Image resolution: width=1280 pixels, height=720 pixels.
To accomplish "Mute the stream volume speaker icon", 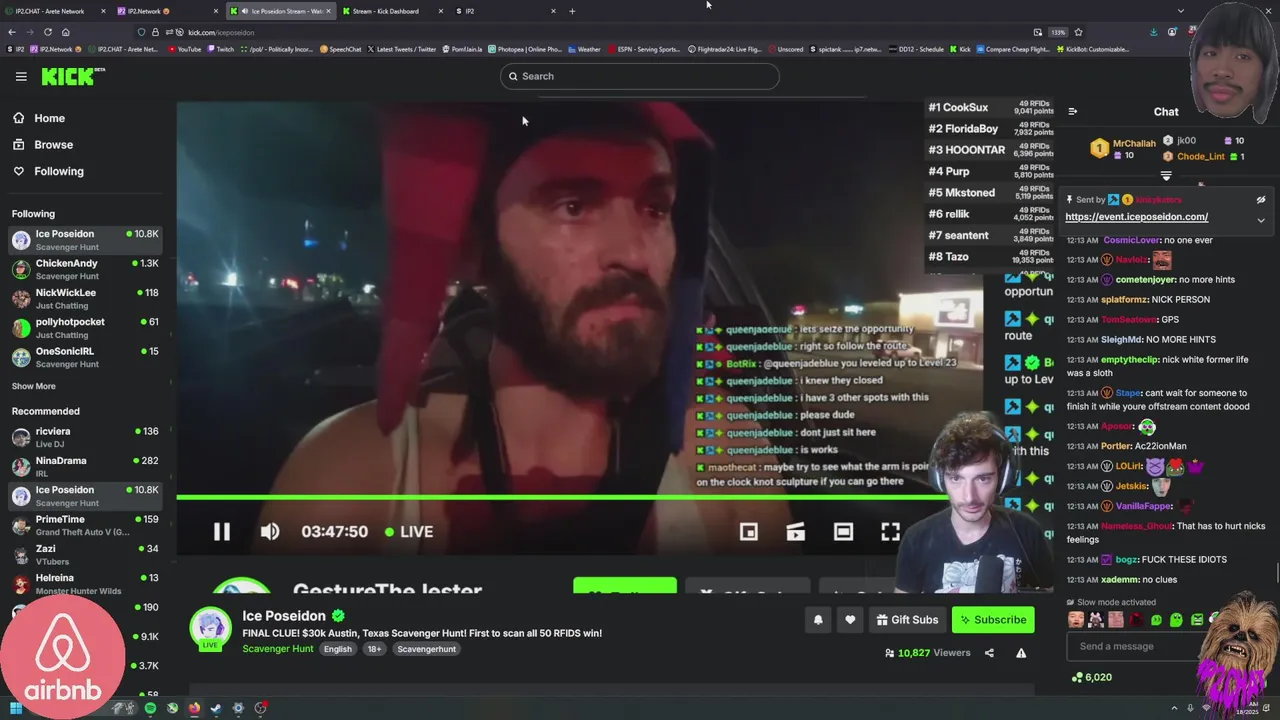I will (270, 532).
